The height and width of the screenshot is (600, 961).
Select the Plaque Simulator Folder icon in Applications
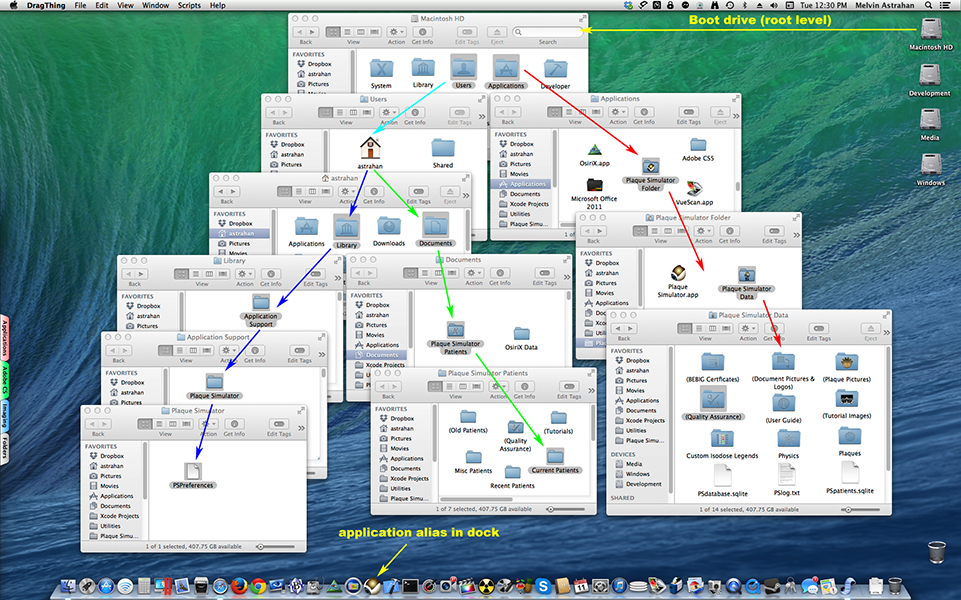pos(650,166)
